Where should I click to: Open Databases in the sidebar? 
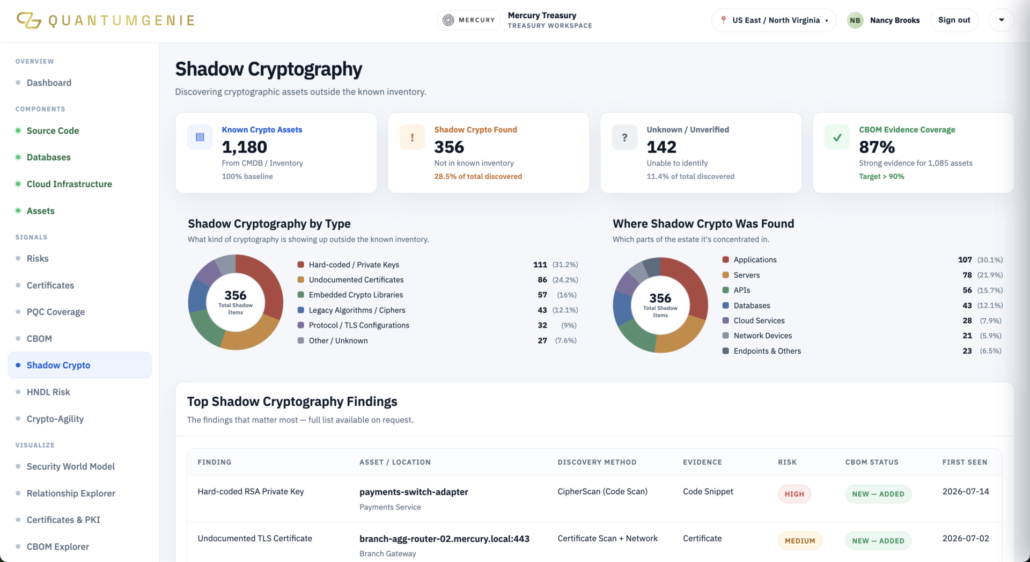(x=49, y=158)
